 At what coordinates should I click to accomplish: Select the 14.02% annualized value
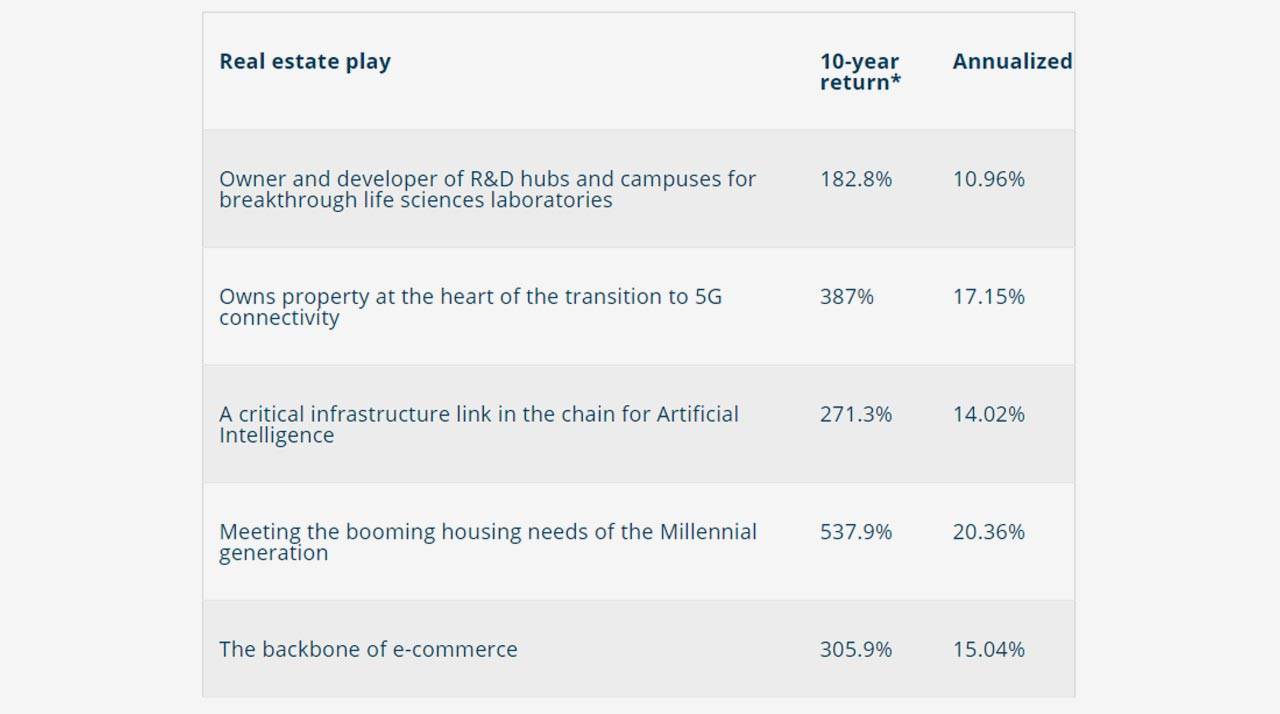pos(989,414)
